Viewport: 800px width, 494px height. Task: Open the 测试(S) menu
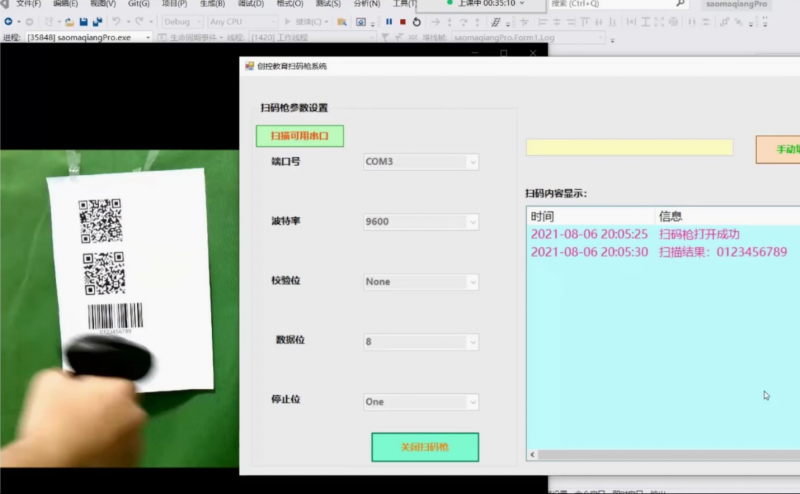click(x=328, y=4)
